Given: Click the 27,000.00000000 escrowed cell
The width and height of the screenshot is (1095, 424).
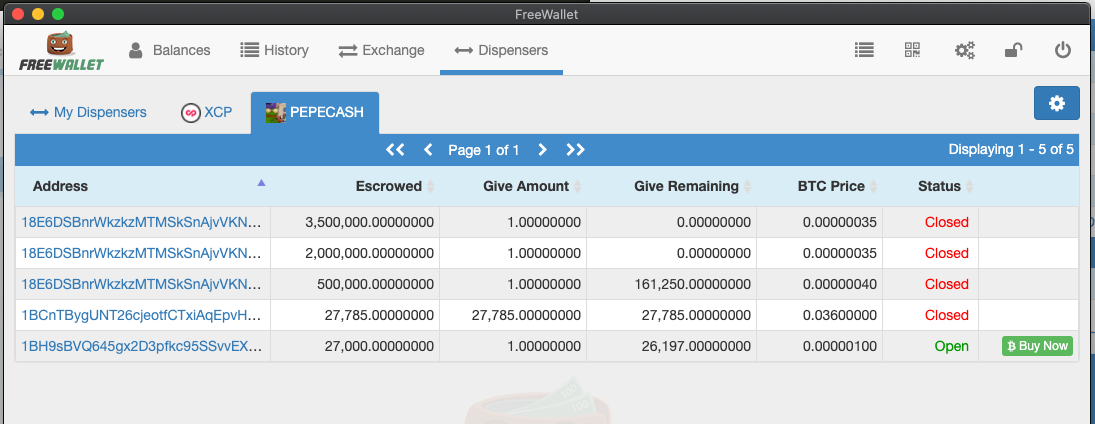Looking at the screenshot, I should coord(355,346).
